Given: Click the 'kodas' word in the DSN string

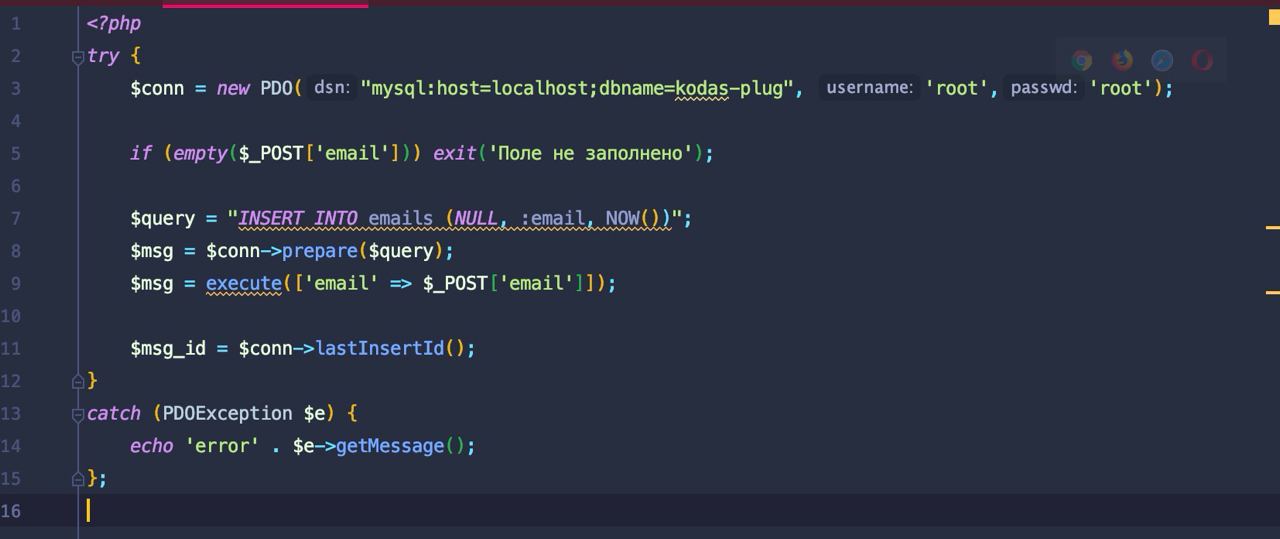Looking at the screenshot, I should point(703,88).
